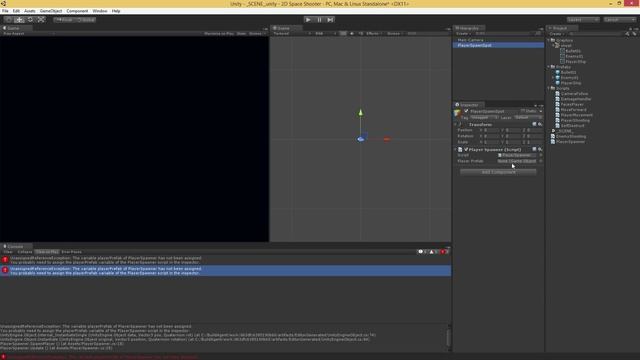
Task: Open the Textured draw mode dropdown in Scene view
Action: 291,33
